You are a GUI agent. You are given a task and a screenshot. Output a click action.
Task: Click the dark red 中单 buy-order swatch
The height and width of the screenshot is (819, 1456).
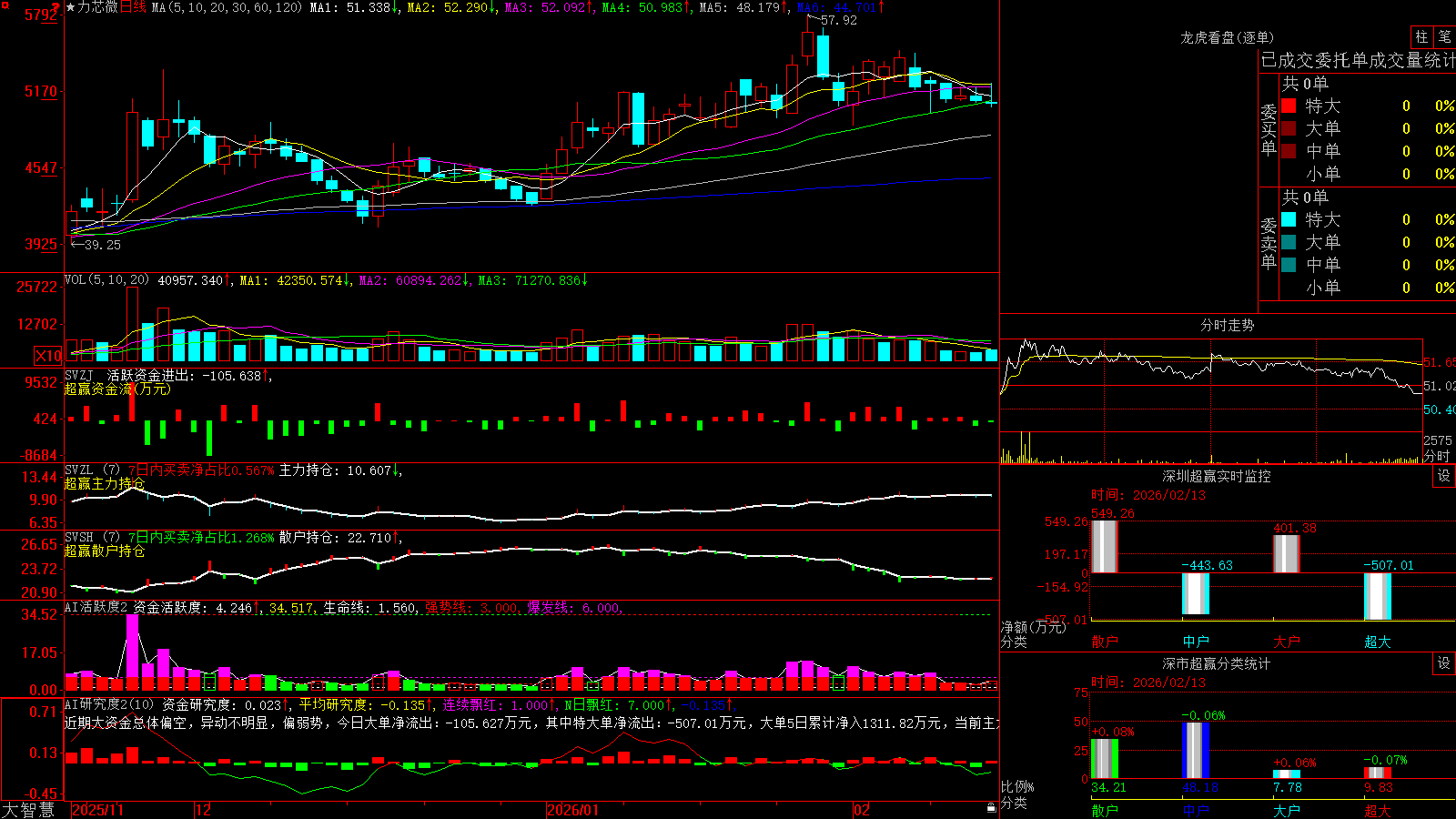click(1289, 151)
